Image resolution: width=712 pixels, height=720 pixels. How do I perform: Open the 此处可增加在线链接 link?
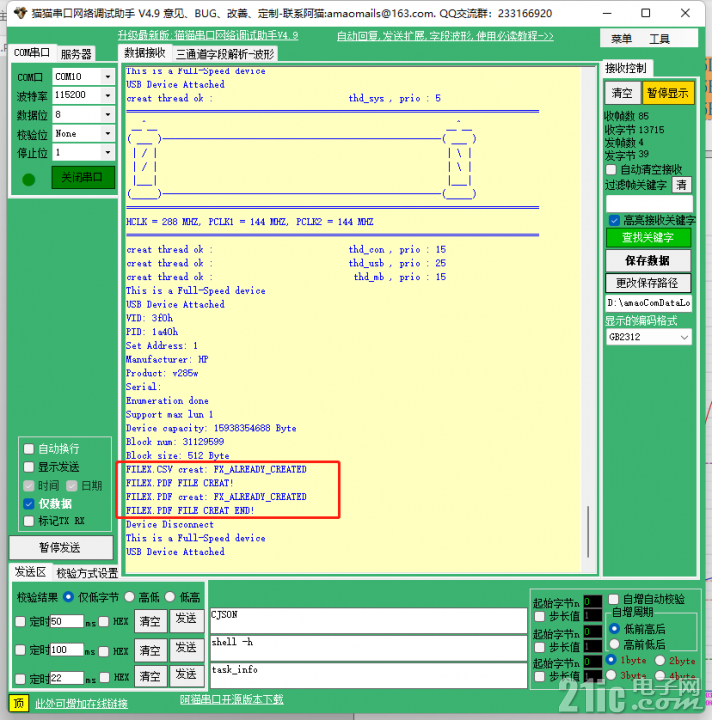(81, 703)
